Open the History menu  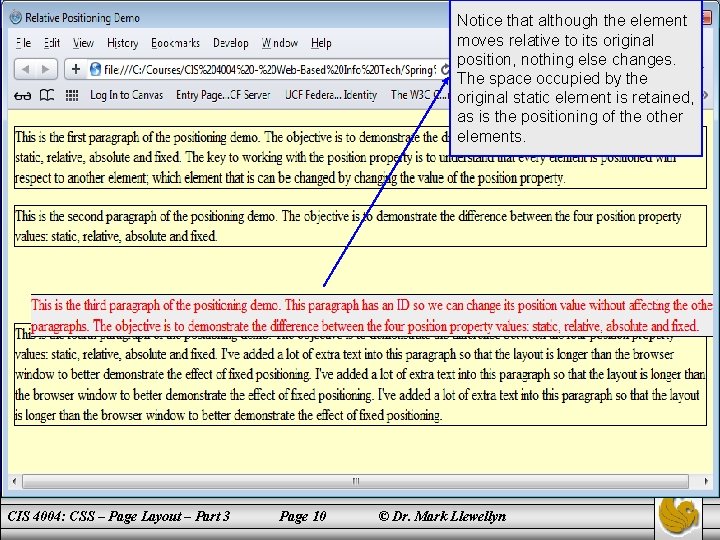tap(122, 43)
